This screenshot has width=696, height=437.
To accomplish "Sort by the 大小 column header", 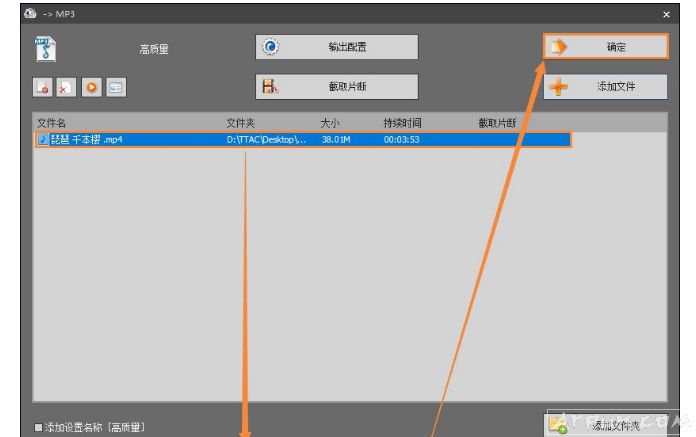I will coord(330,123).
